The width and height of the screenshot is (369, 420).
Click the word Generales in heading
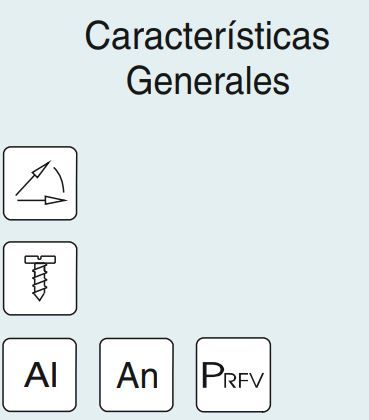(208, 80)
